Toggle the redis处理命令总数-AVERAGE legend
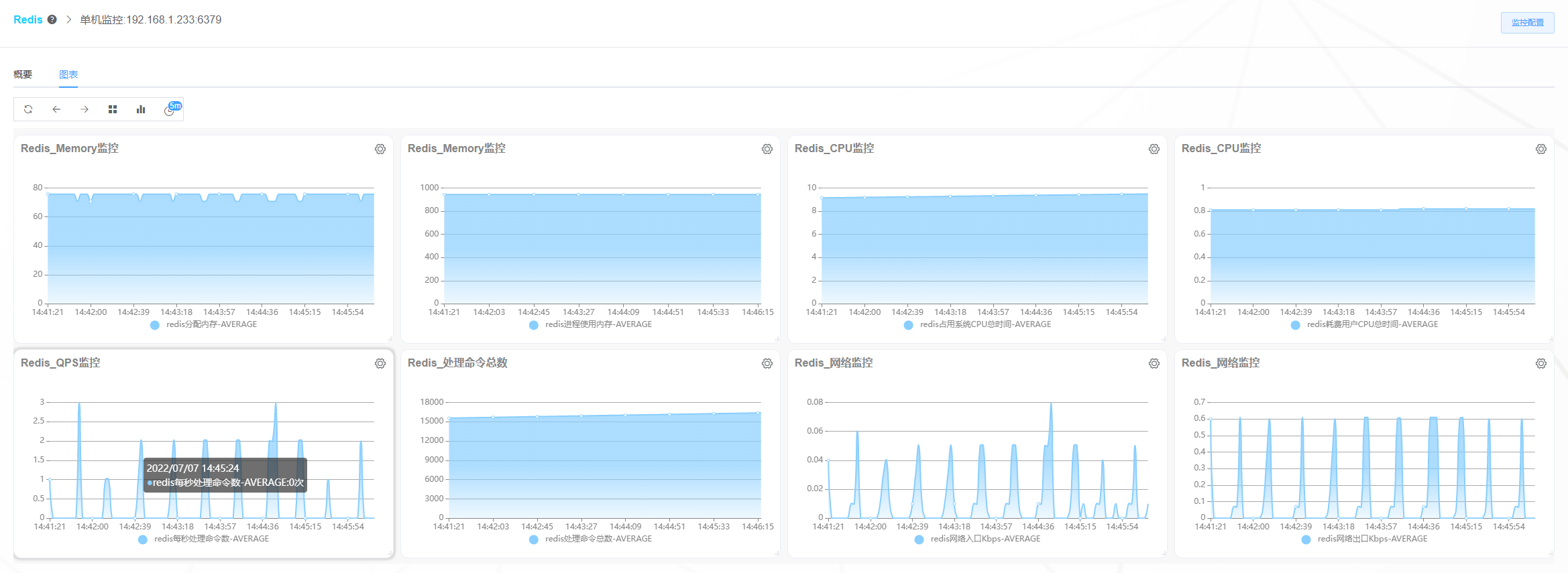 [x=591, y=539]
